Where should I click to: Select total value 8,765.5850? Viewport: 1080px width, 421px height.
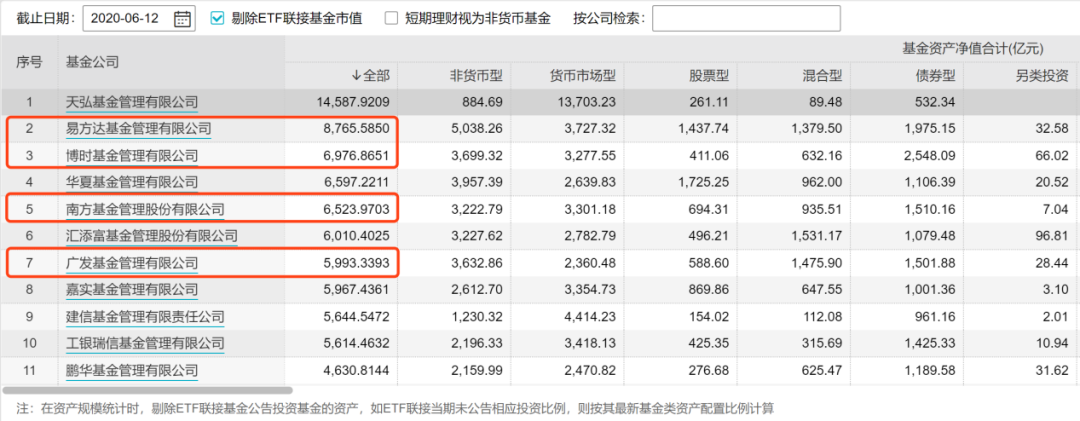(x=358, y=128)
